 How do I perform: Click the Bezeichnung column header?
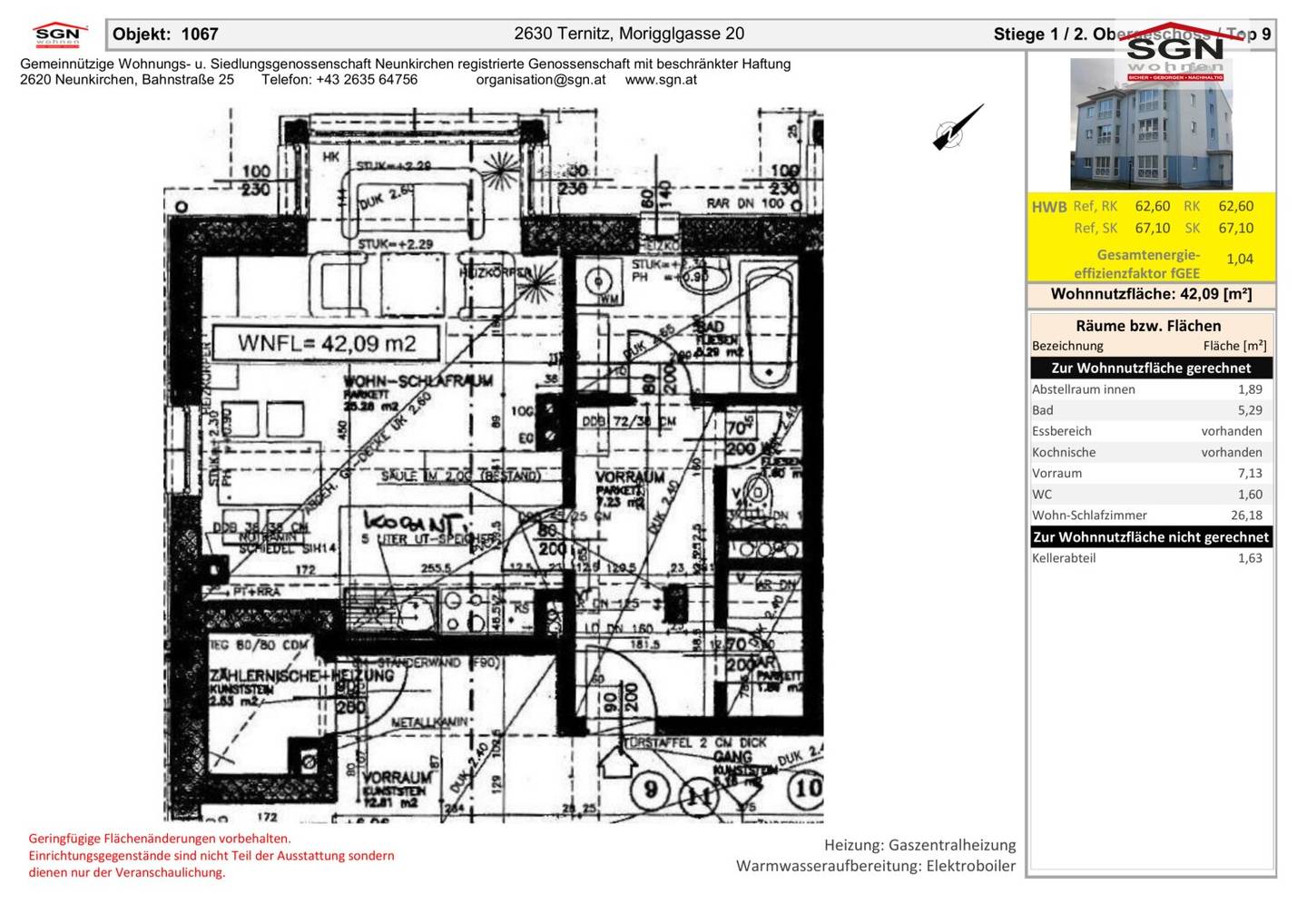[x=1067, y=346]
